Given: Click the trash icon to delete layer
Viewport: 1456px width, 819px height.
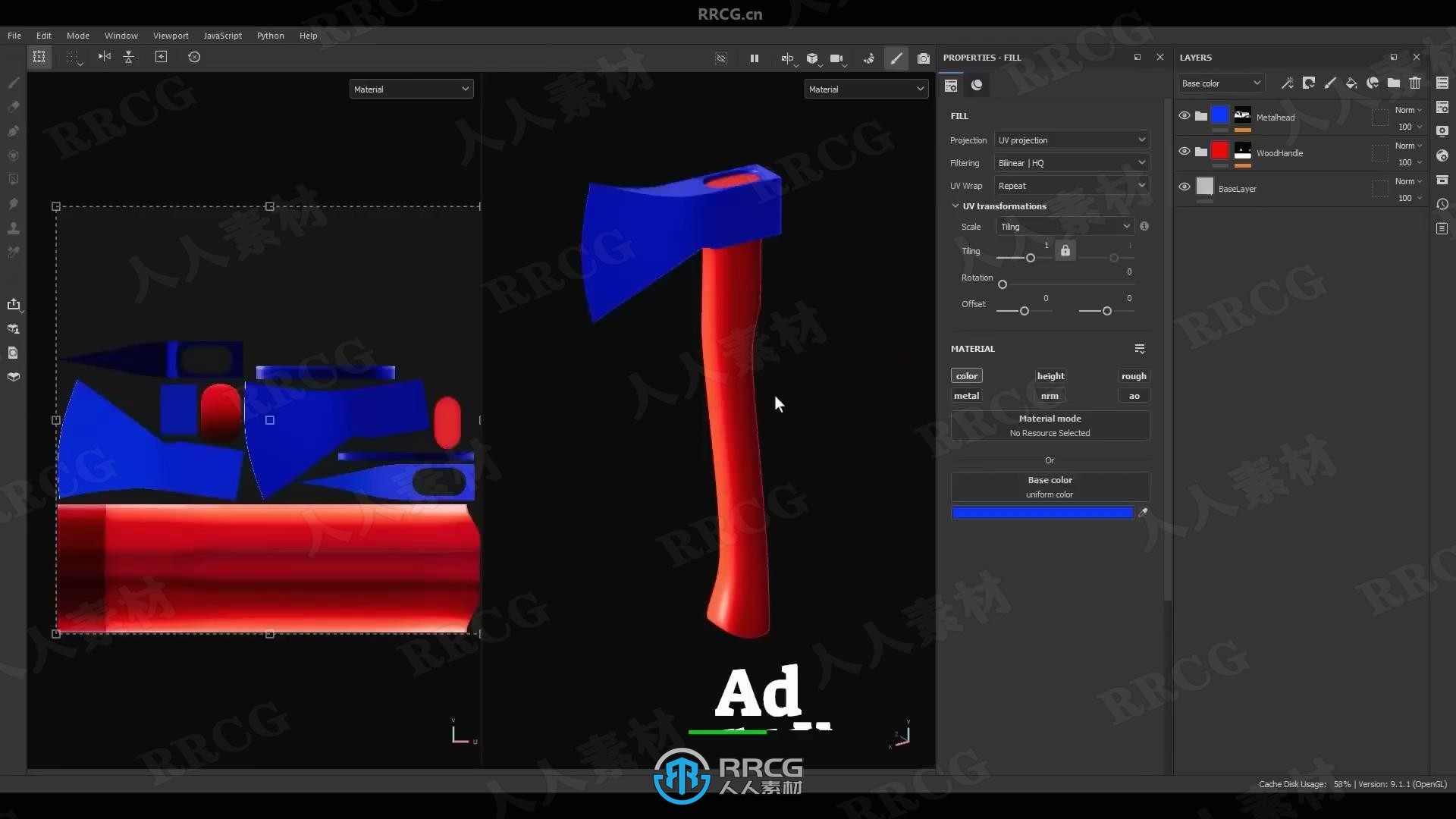Looking at the screenshot, I should (1415, 83).
